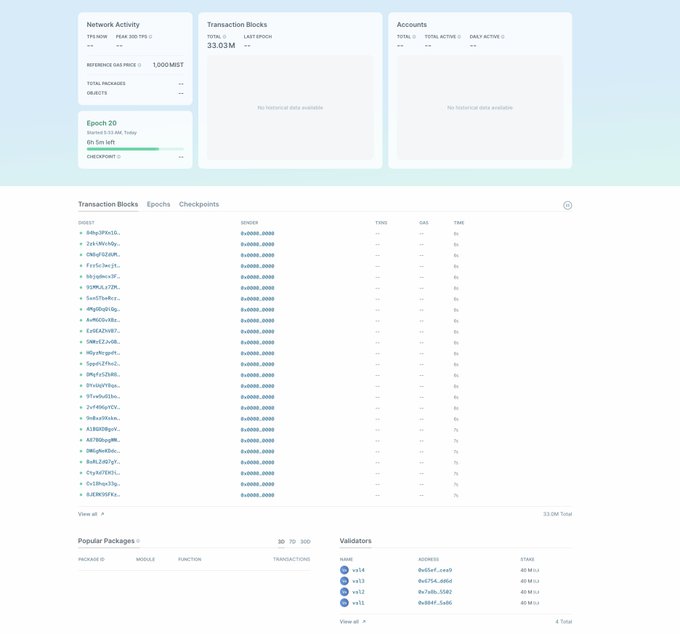This screenshot has width=680, height=634.
Task: Open validator name val1
Action: click(358, 603)
